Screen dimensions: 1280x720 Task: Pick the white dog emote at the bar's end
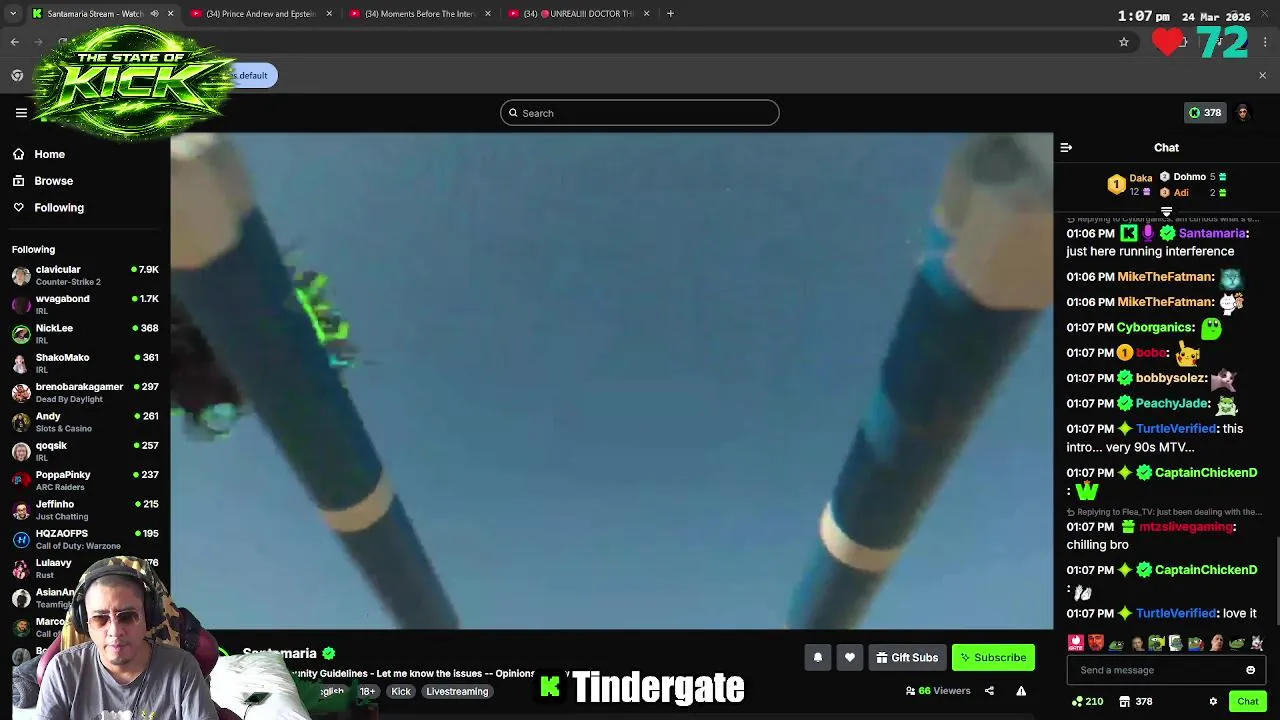tap(1257, 643)
